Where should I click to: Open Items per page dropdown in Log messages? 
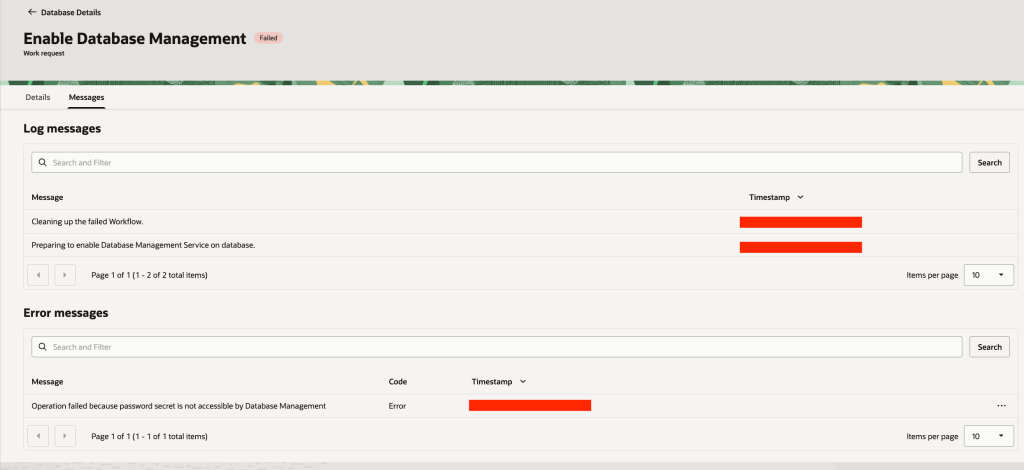[x=988, y=274]
